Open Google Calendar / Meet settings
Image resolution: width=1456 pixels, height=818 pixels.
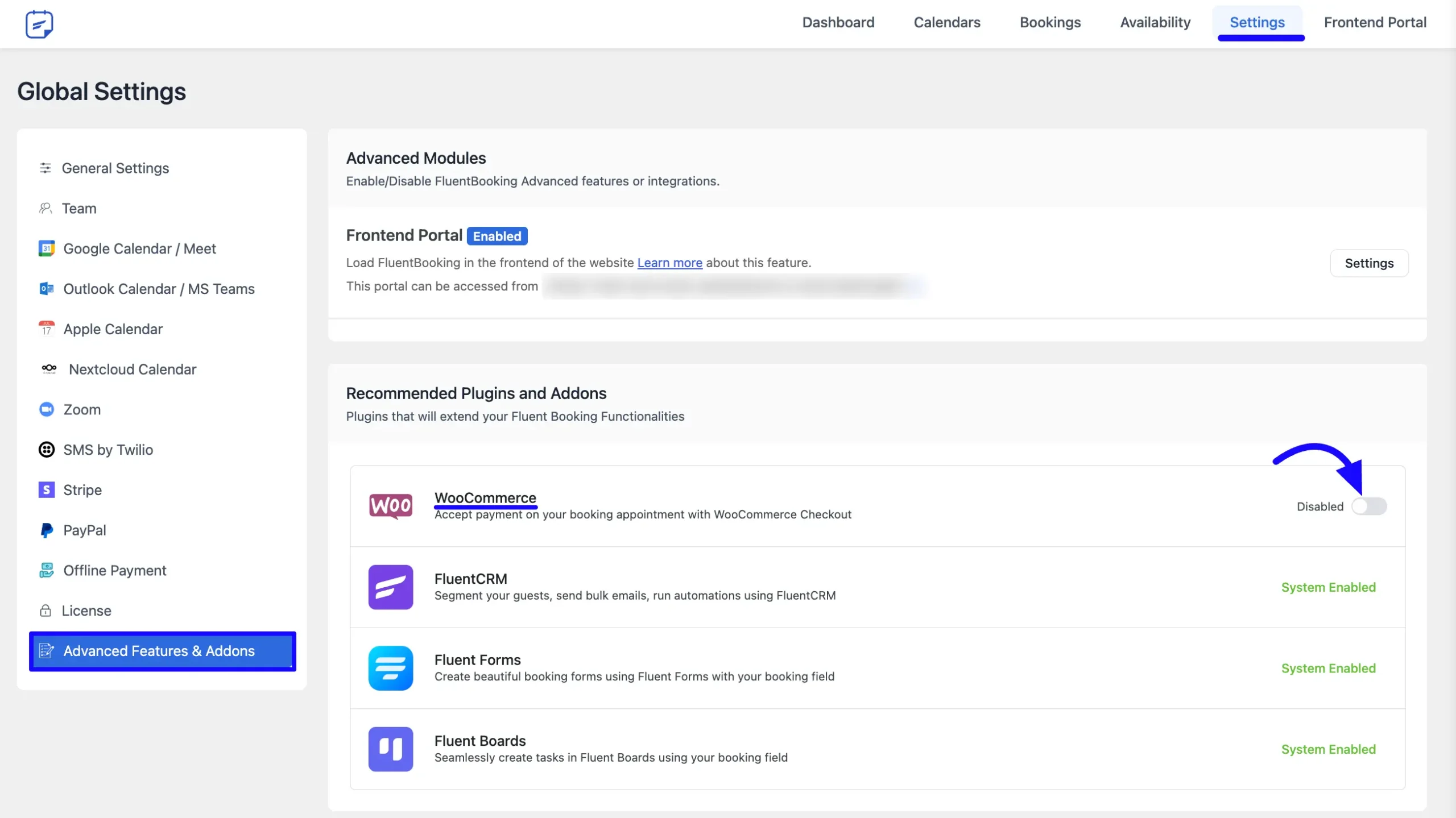(x=162, y=248)
